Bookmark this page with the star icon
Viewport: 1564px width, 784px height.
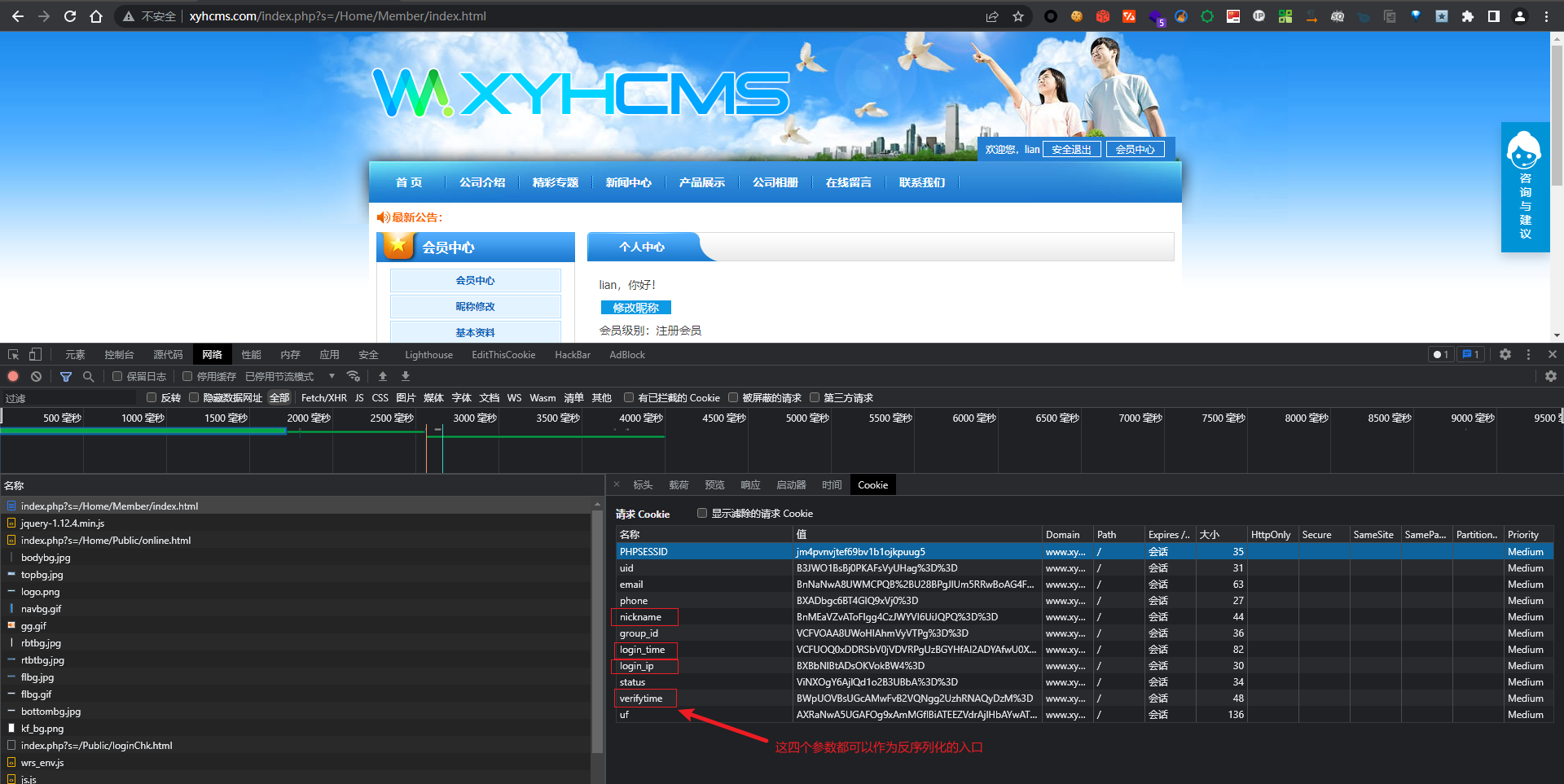click(1018, 16)
